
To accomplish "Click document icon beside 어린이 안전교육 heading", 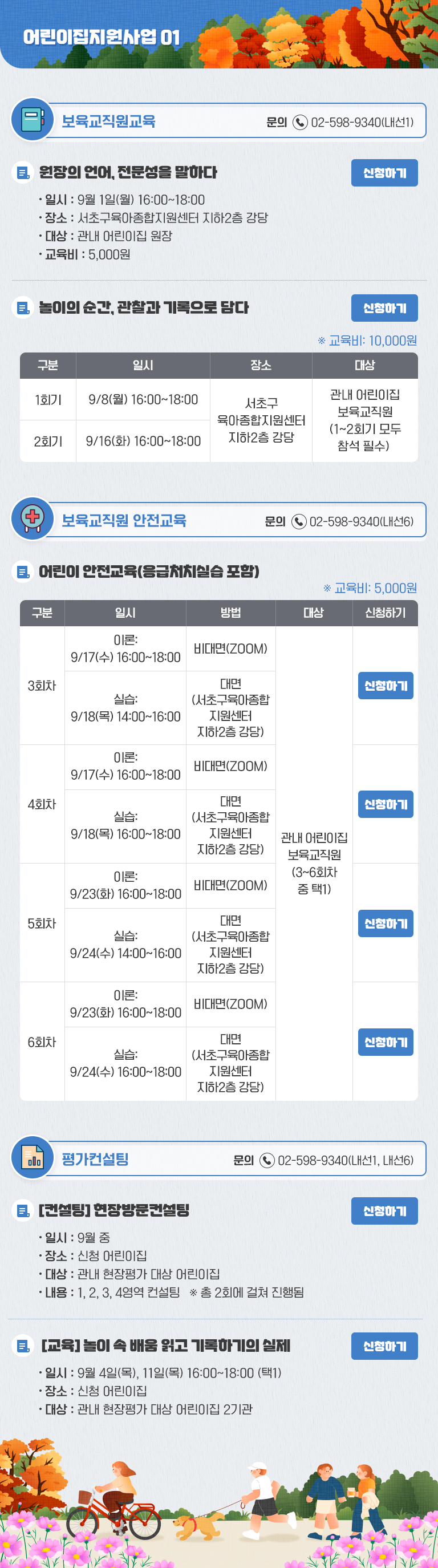I will coord(22,572).
